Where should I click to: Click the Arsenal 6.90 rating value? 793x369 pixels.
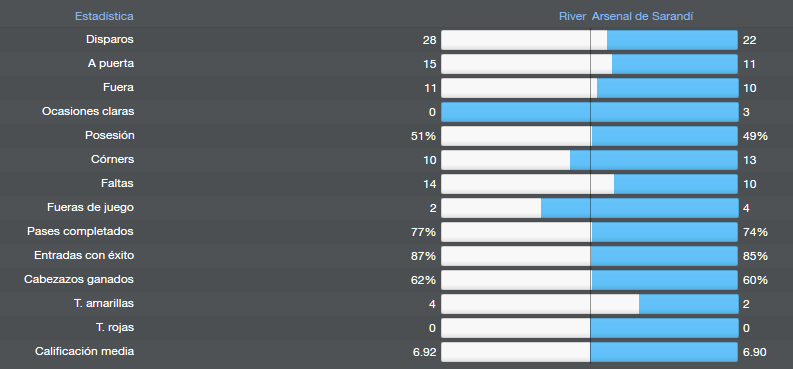click(755, 352)
